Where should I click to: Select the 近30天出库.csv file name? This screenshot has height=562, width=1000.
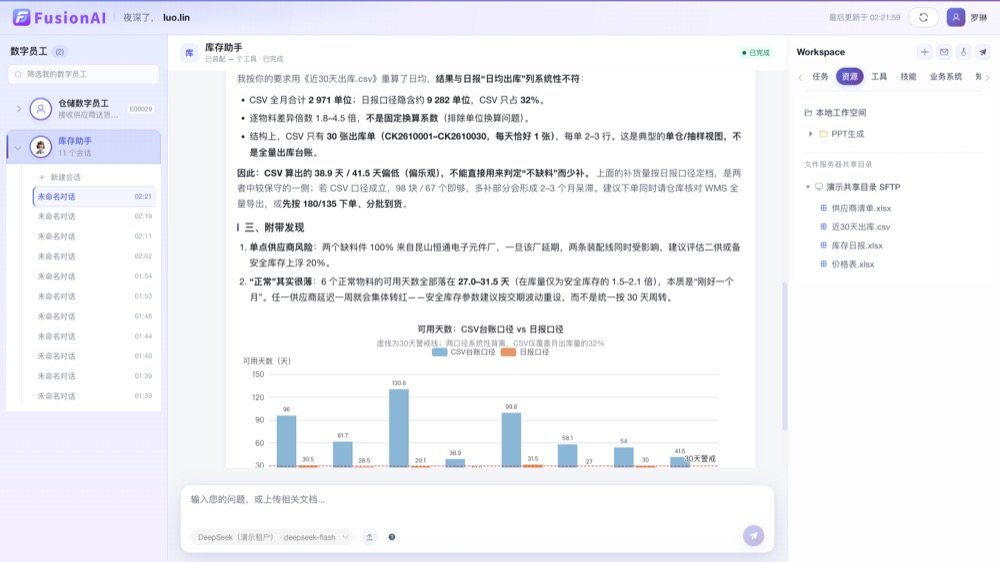(860, 226)
